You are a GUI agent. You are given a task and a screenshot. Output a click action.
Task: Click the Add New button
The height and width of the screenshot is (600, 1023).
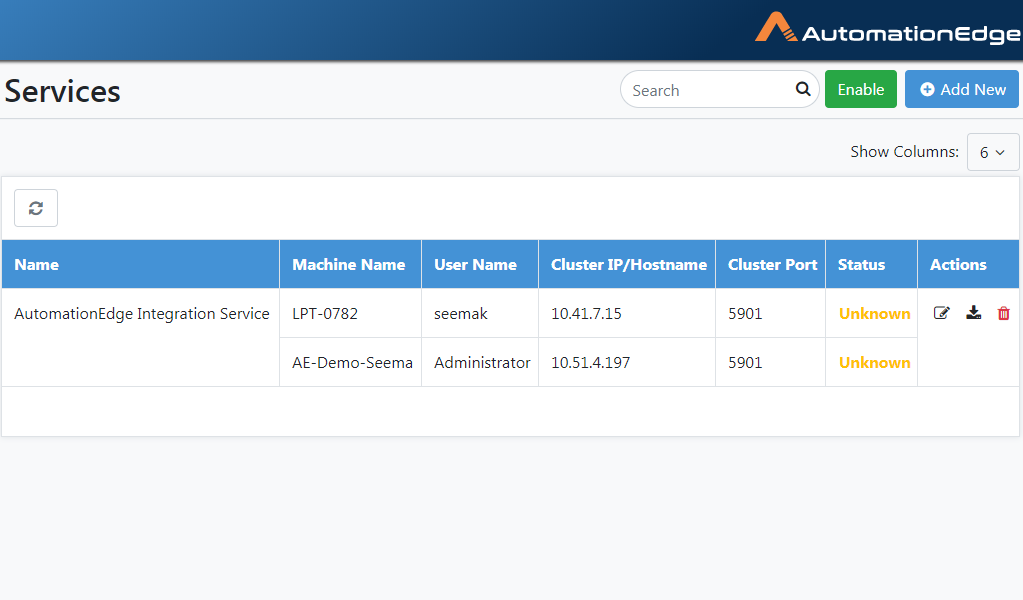(x=962, y=89)
